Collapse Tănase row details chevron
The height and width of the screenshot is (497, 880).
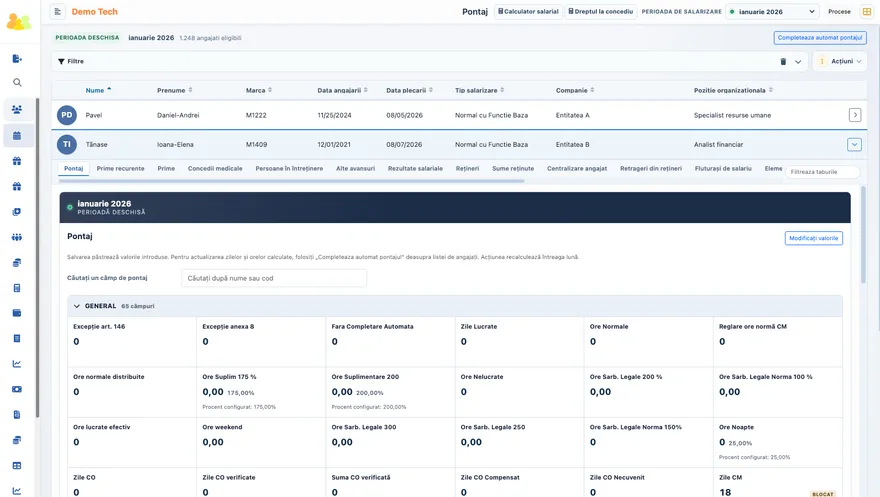(854, 144)
